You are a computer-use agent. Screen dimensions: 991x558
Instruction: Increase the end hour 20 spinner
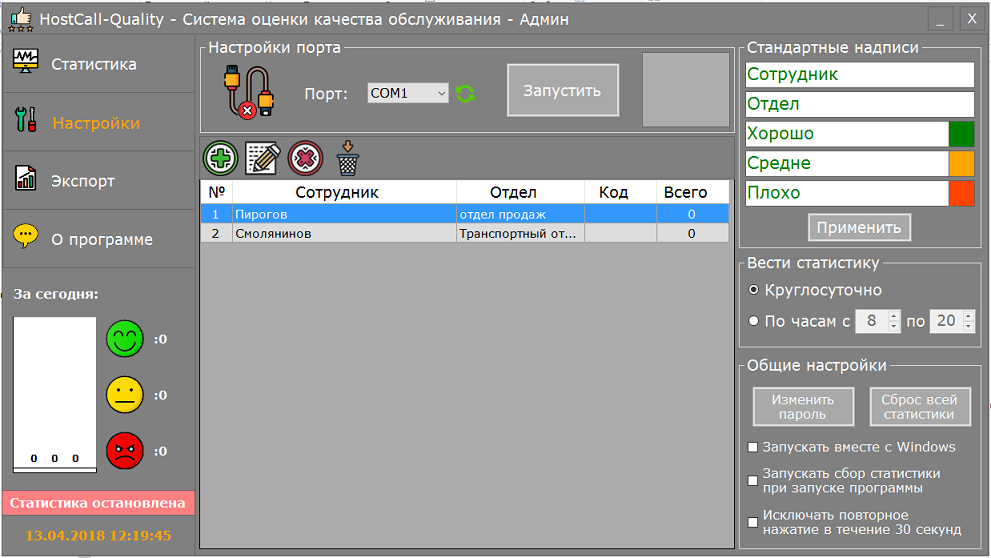coord(969,315)
